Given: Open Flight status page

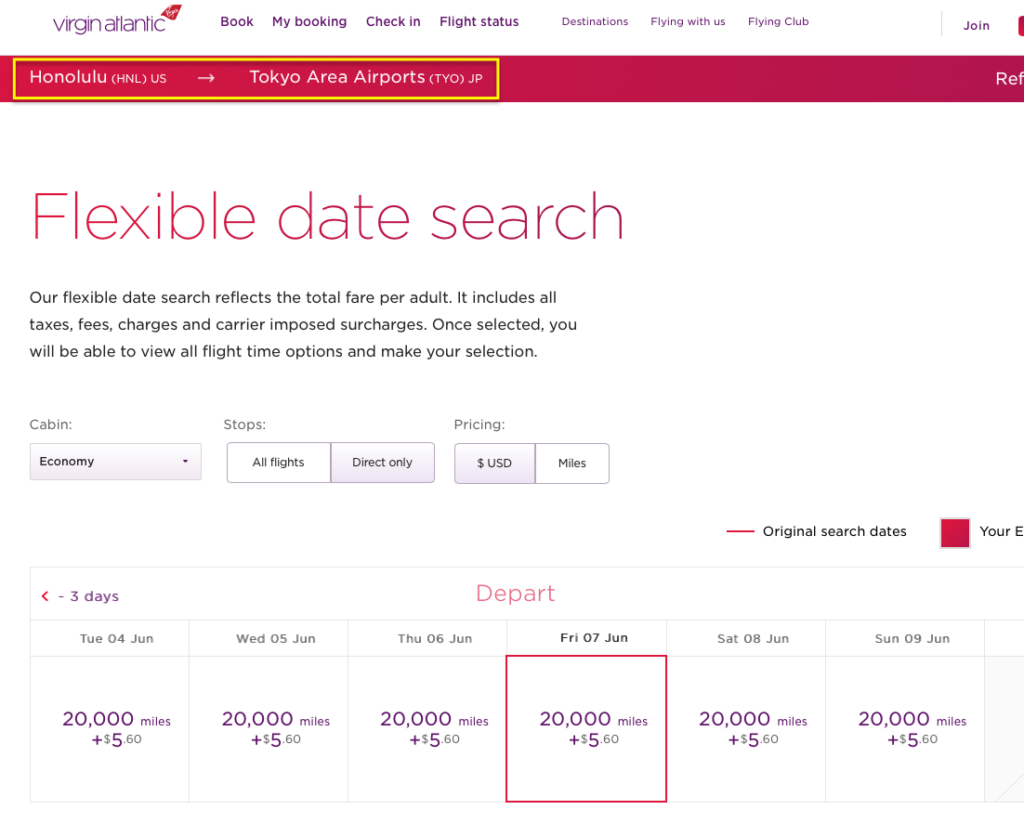Looking at the screenshot, I should [x=479, y=22].
